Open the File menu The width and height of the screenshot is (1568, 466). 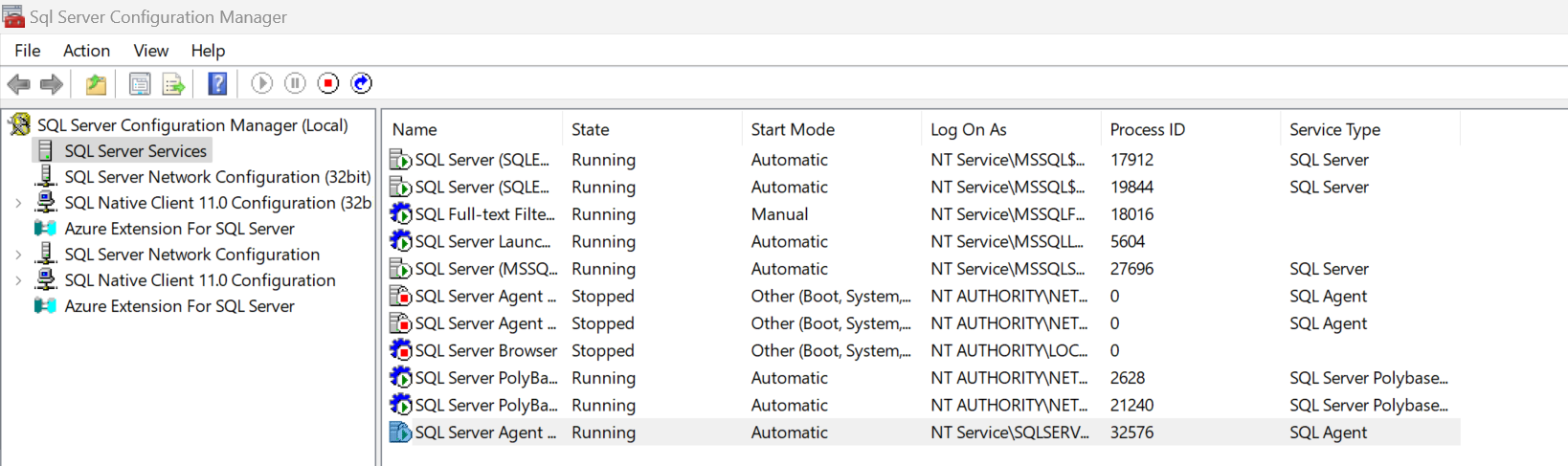coord(27,51)
